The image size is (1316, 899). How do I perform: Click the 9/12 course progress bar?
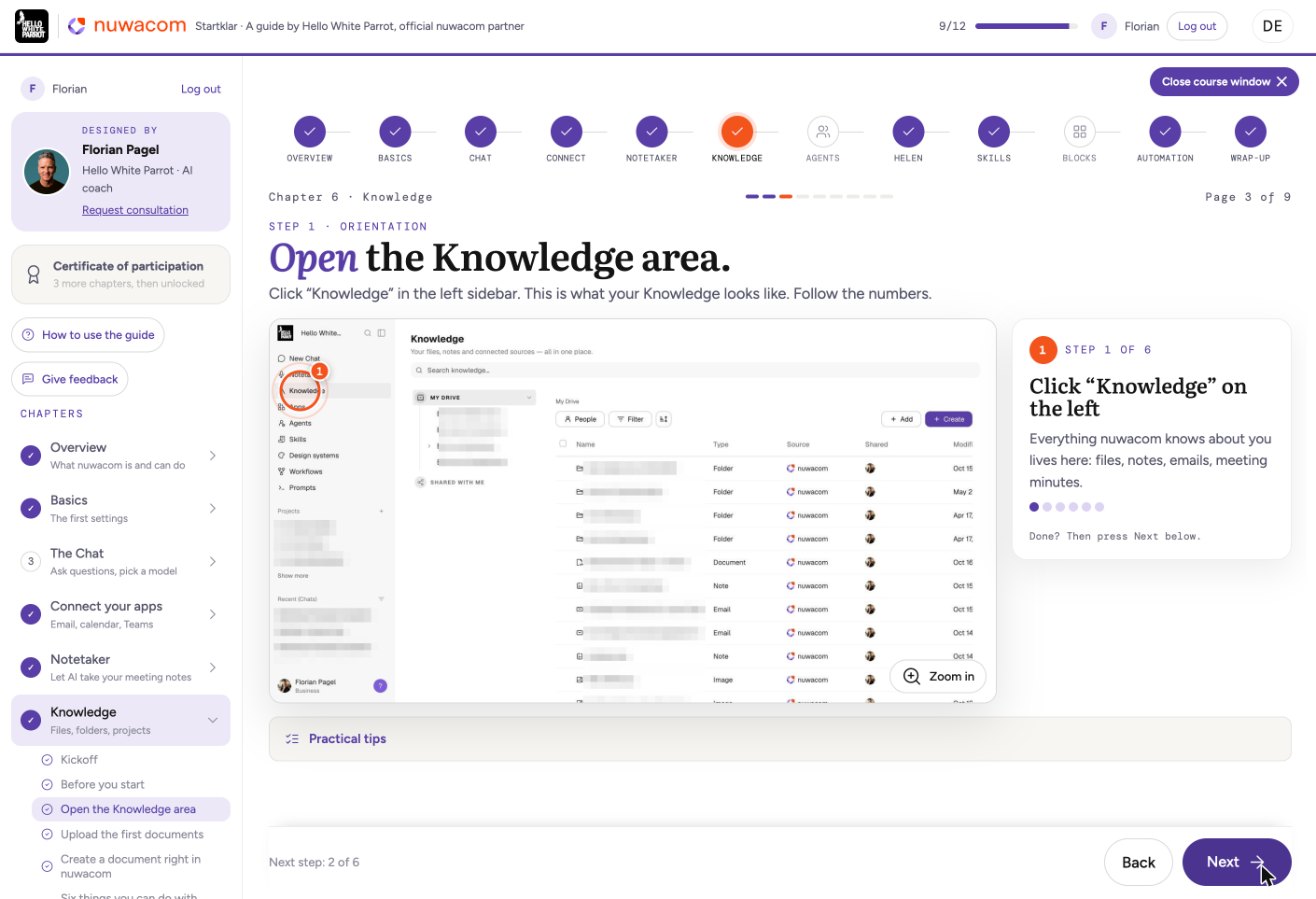(x=1026, y=26)
